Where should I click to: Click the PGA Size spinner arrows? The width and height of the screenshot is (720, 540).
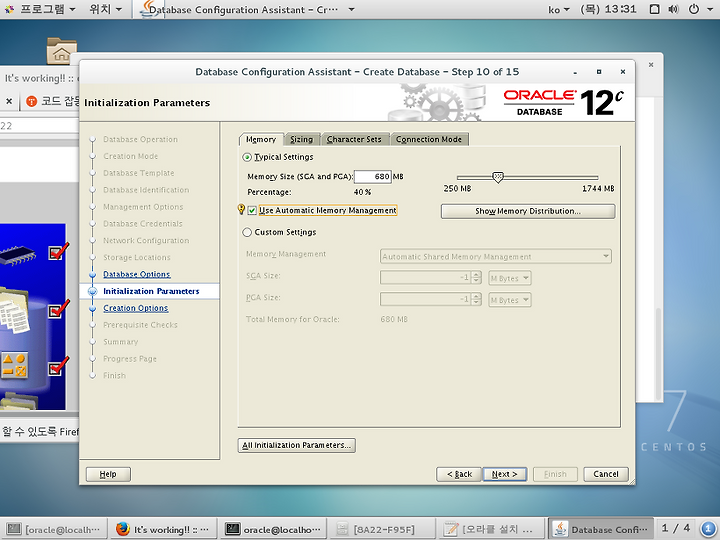477,300
